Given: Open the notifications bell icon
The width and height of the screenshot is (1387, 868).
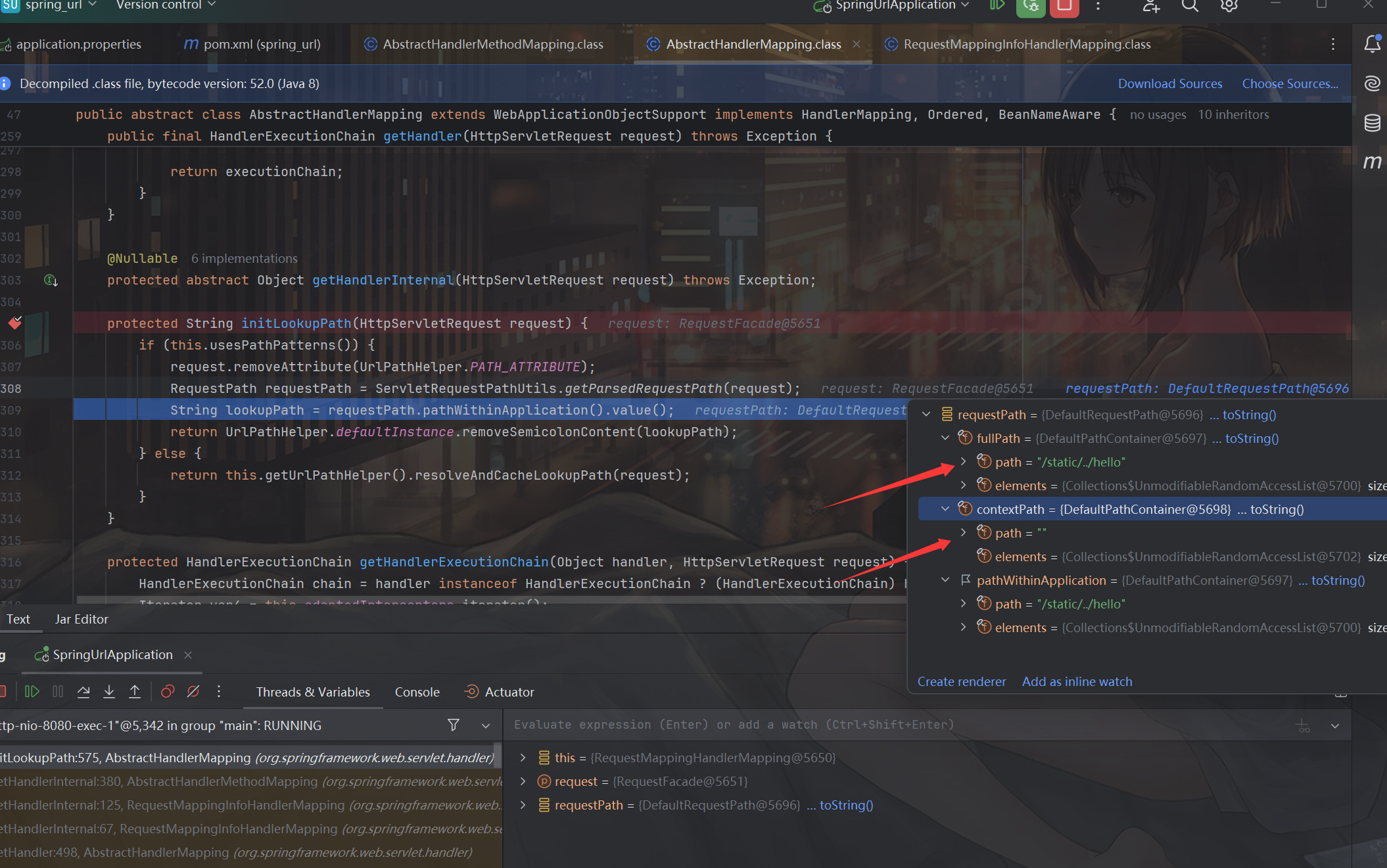Looking at the screenshot, I should click(x=1372, y=44).
